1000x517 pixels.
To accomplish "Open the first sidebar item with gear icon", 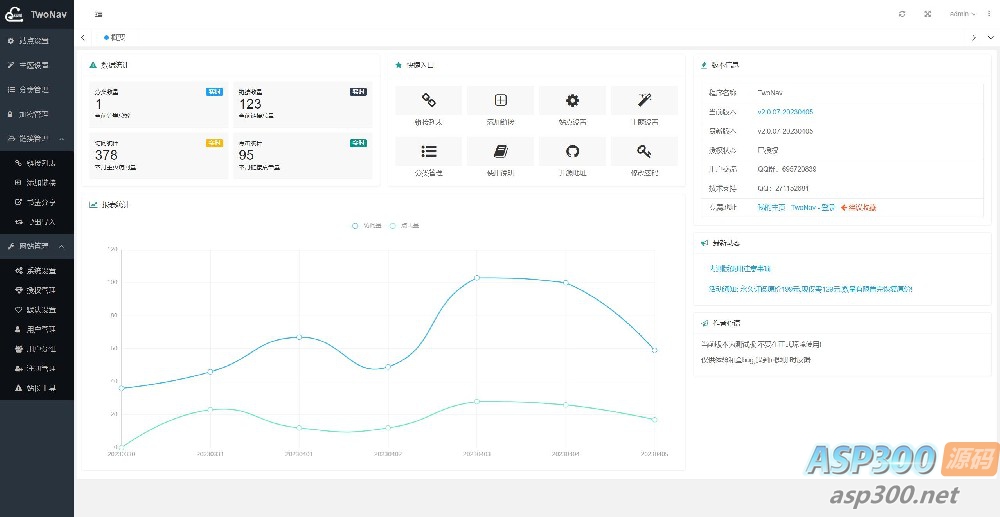I will [x=36, y=41].
